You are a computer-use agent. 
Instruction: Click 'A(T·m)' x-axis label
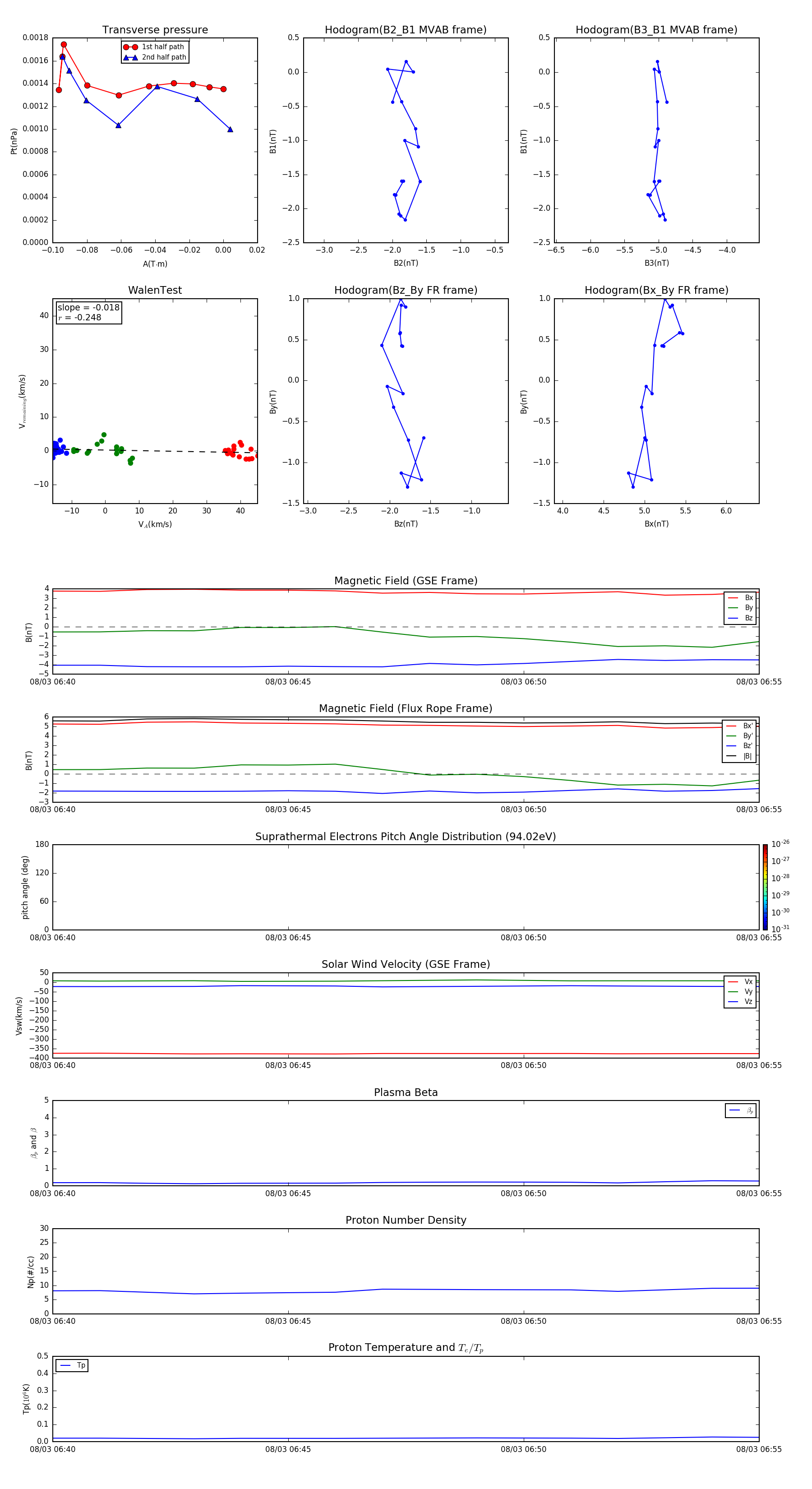pyautogui.click(x=155, y=264)
